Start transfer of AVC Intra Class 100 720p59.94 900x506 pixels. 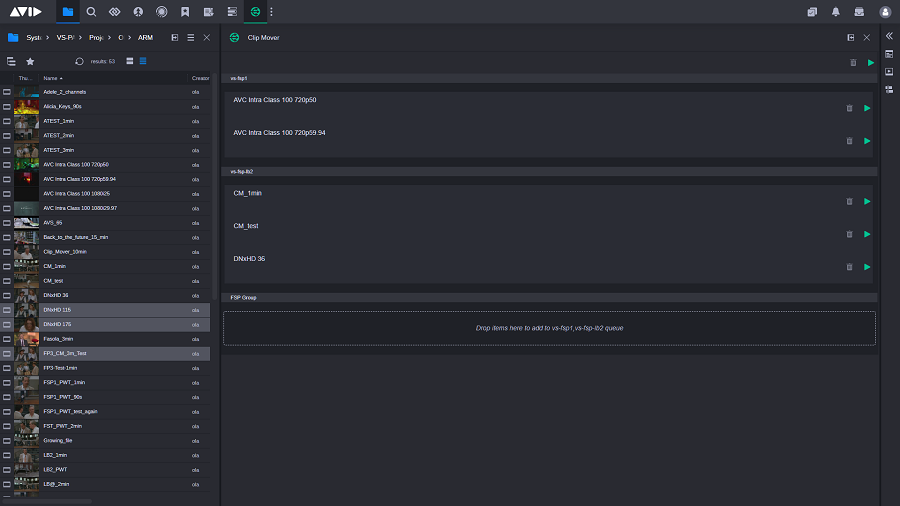tap(867, 141)
